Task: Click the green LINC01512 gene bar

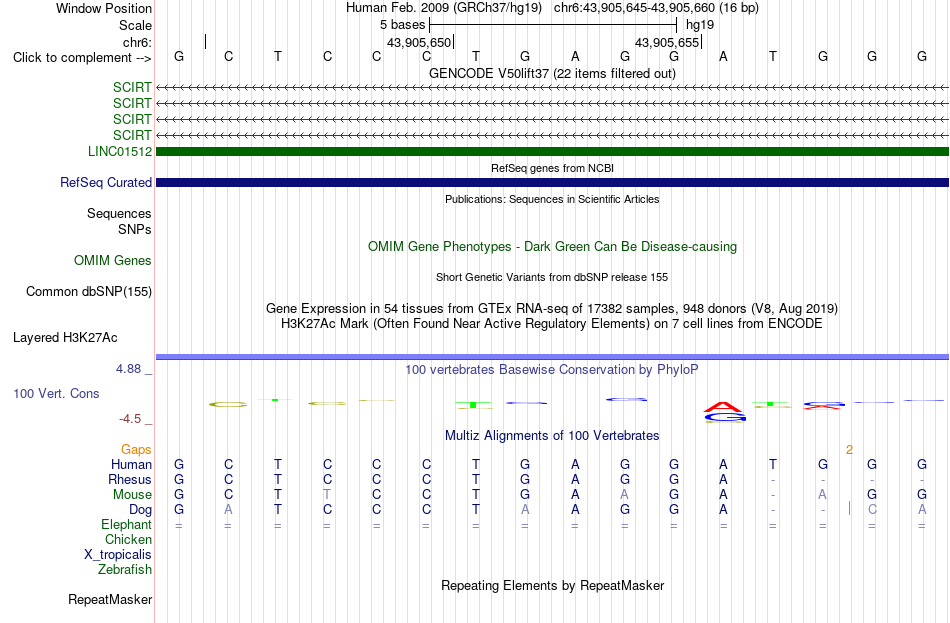Action: (x=552, y=152)
